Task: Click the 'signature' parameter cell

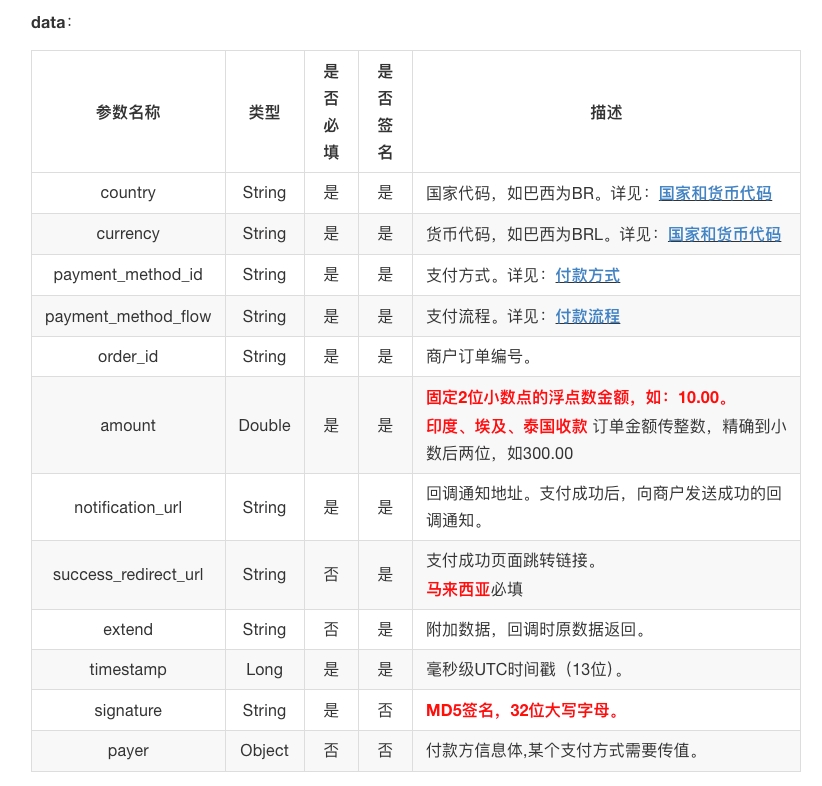Action: tap(128, 710)
